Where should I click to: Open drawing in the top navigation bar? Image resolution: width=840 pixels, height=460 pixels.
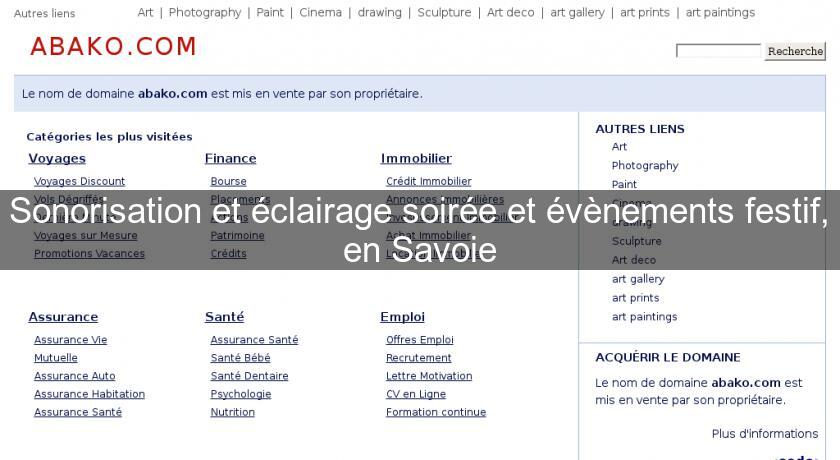pyautogui.click(x=379, y=12)
